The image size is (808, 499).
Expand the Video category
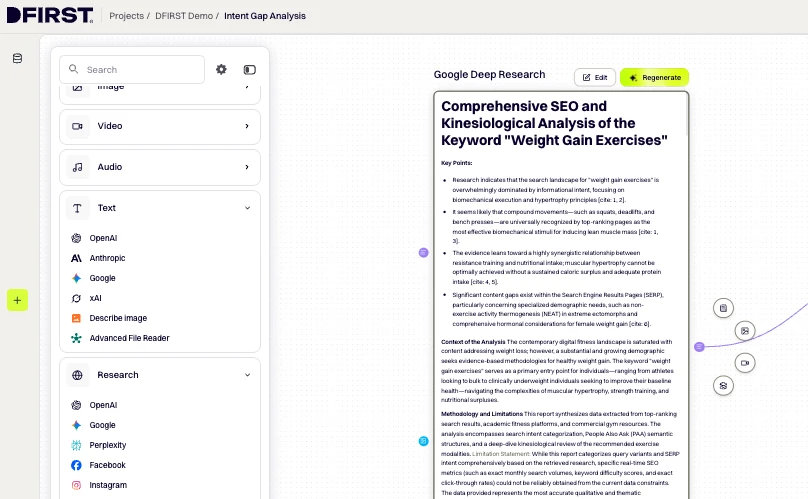point(160,126)
